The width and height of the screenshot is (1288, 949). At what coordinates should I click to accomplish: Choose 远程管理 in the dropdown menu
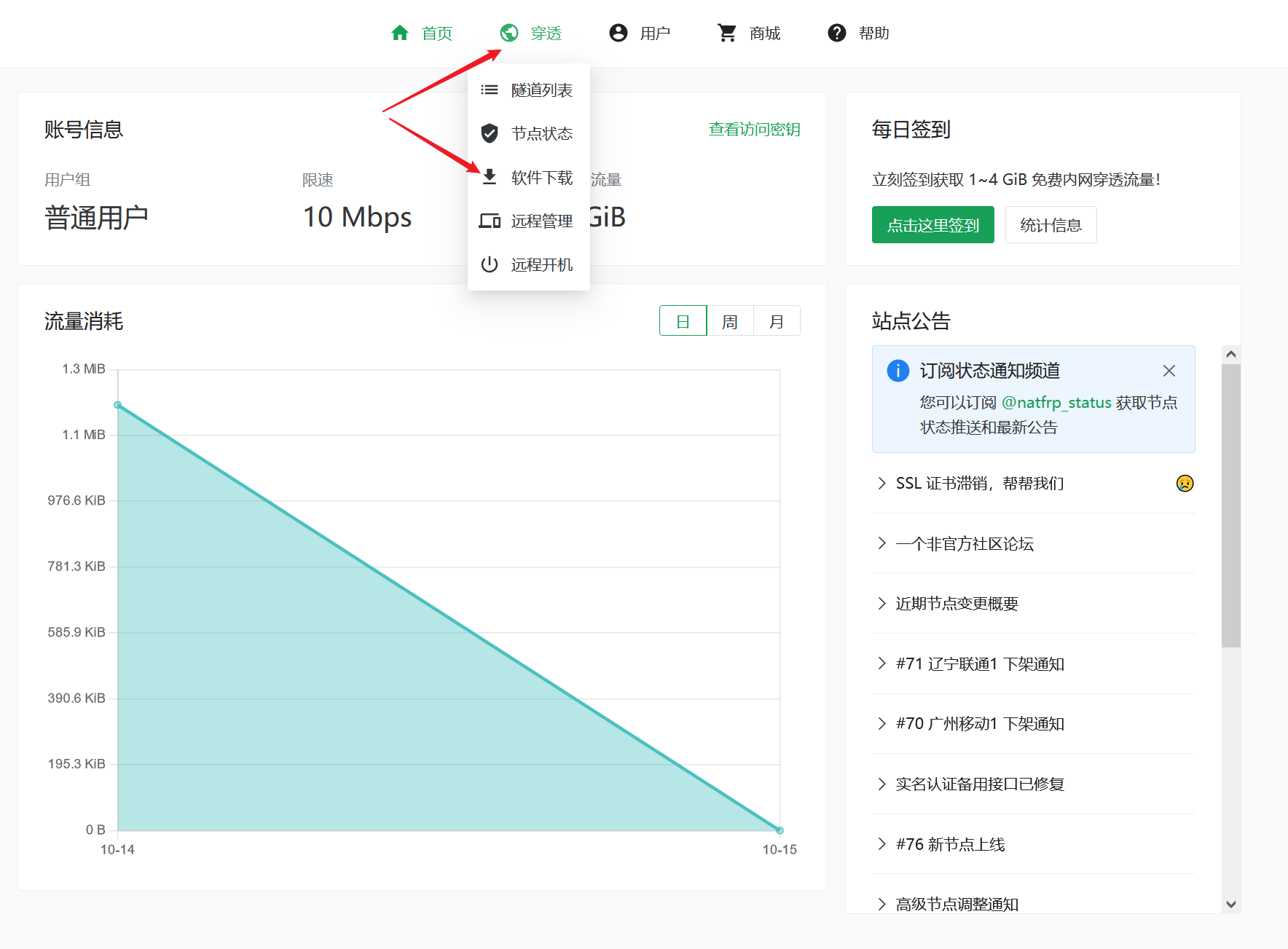[541, 221]
